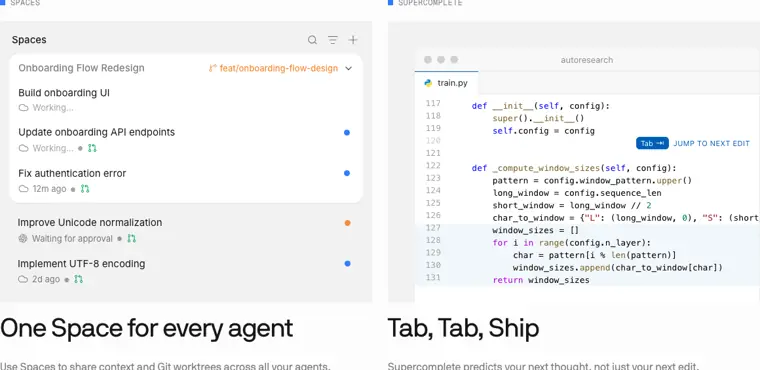Click the agent icon beside Waiting for approval
The width and height of the screenshot is (760, 370).
(x=22, y=239)
